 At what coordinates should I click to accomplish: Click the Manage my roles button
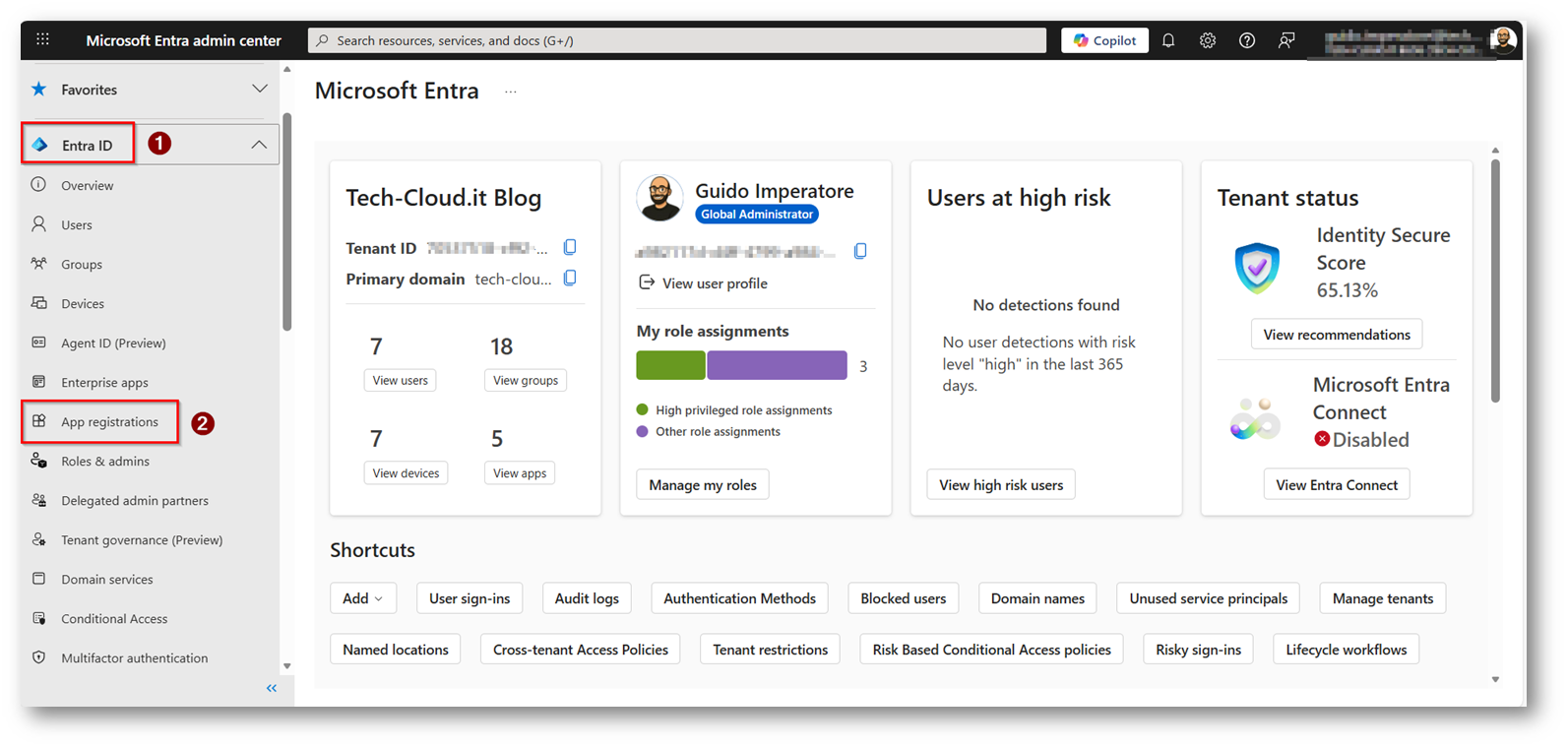tap(703, 484)
